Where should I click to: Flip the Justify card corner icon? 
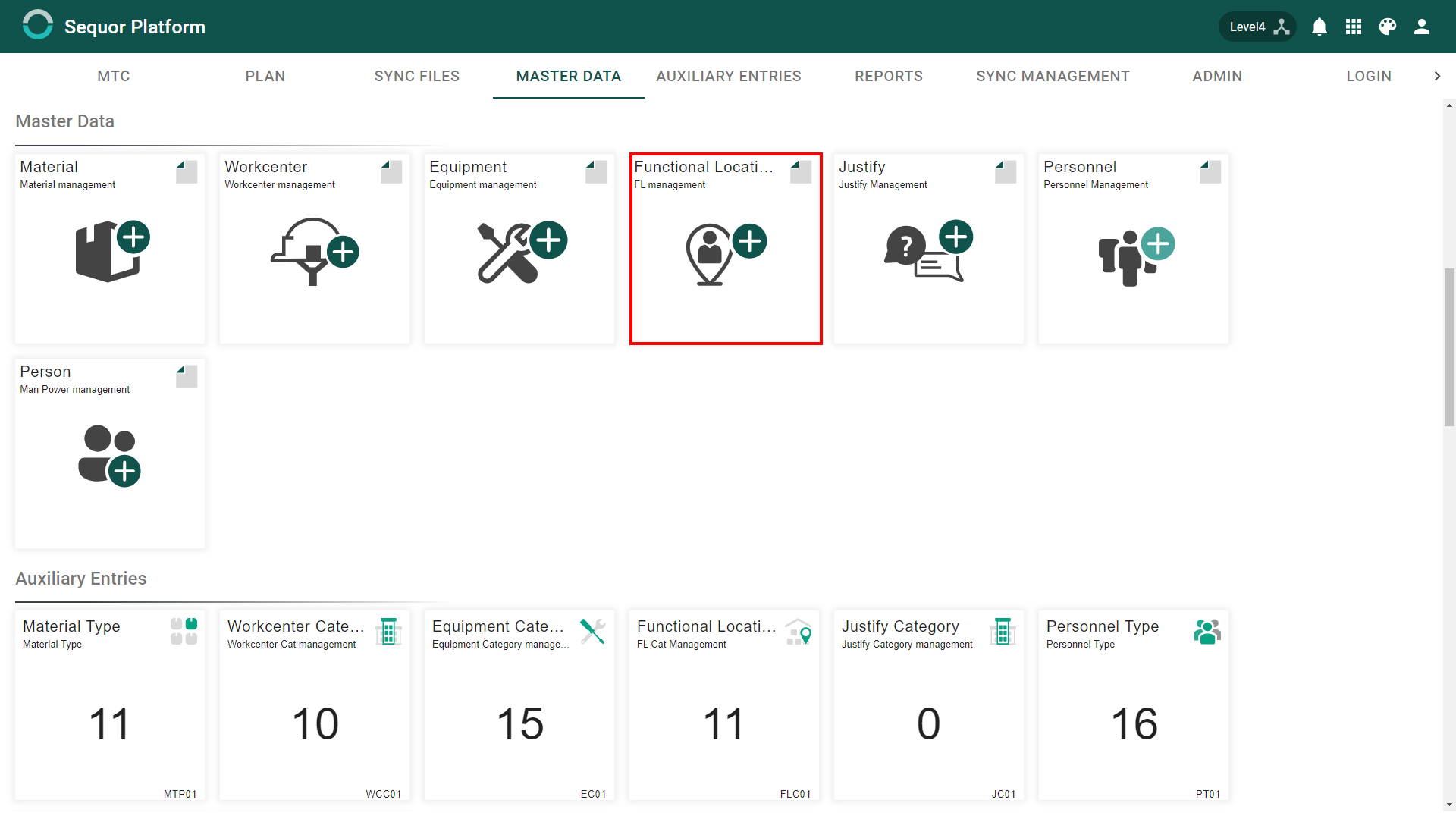[x=1006, y=171]
